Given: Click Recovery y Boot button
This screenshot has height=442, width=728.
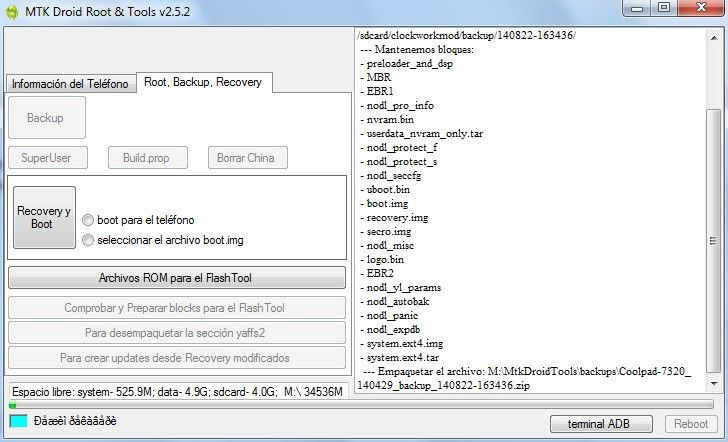Looking at the screenshot, I should point(44,217).
